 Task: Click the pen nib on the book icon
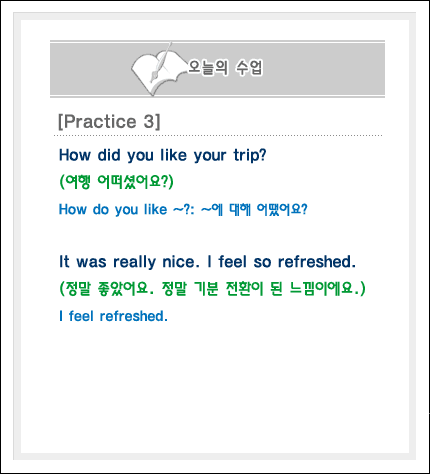(x=153, y=77)
